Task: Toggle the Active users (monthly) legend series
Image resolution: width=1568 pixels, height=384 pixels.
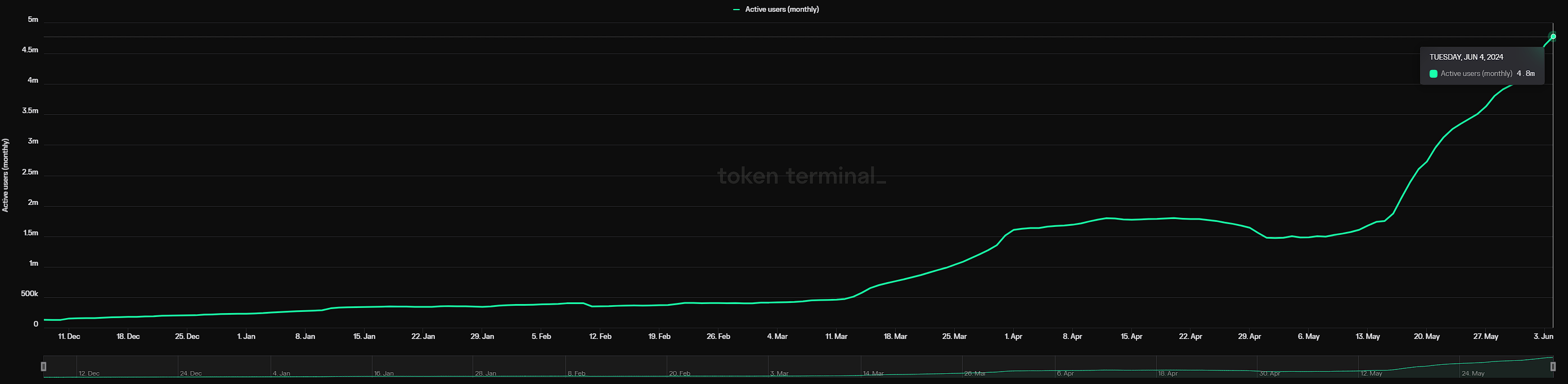Action: (781, 9)
